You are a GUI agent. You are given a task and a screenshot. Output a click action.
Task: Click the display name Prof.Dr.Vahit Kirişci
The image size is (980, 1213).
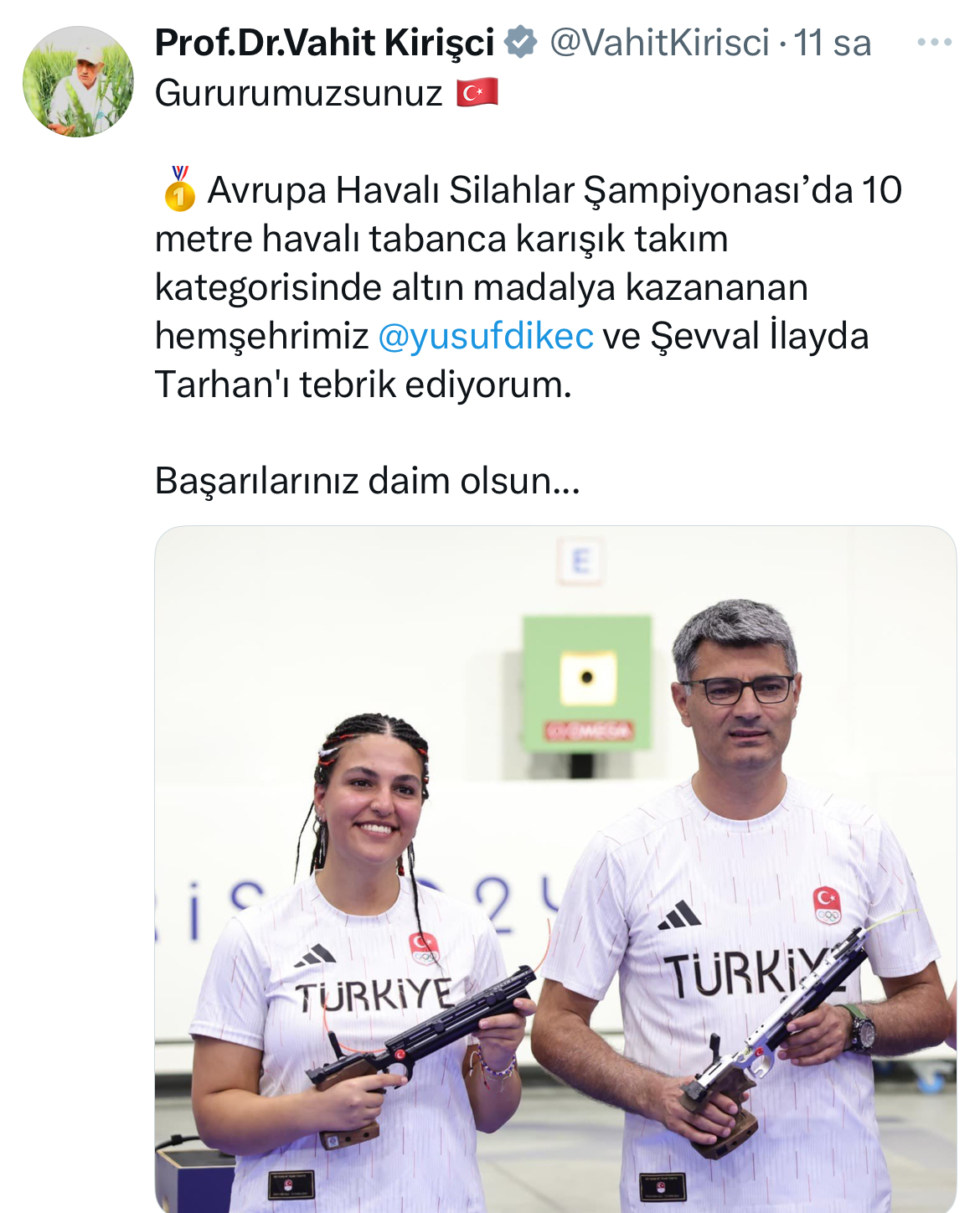(x=325, y=43)
